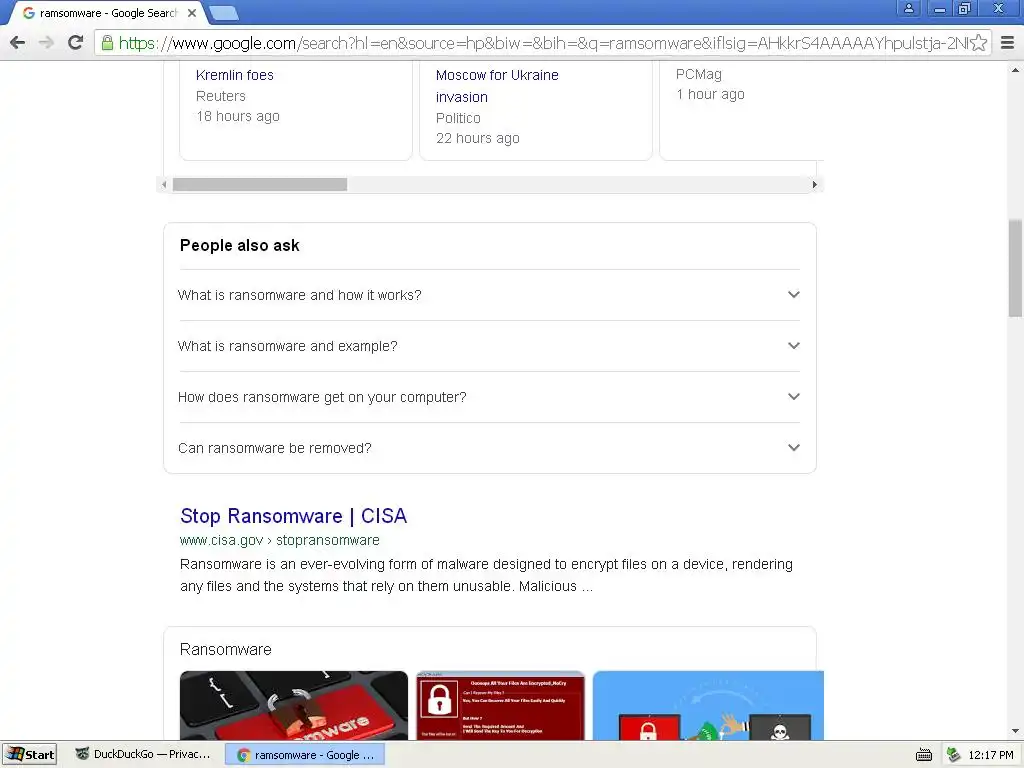Viewport: 1024px width, 768px height.
Task: Click the network status tray icon
Action: pos(953,755)
